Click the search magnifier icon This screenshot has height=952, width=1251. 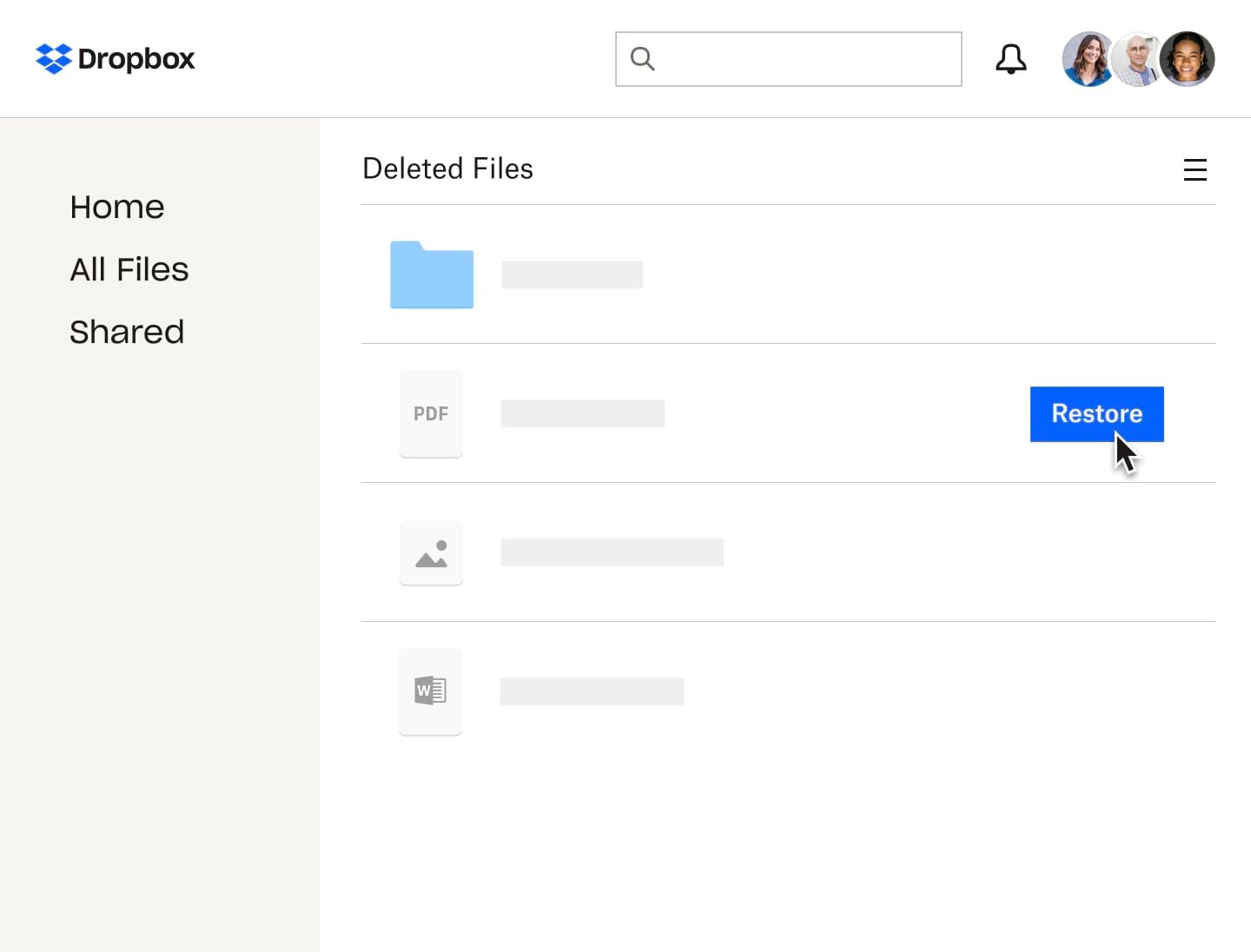point(642,58)
